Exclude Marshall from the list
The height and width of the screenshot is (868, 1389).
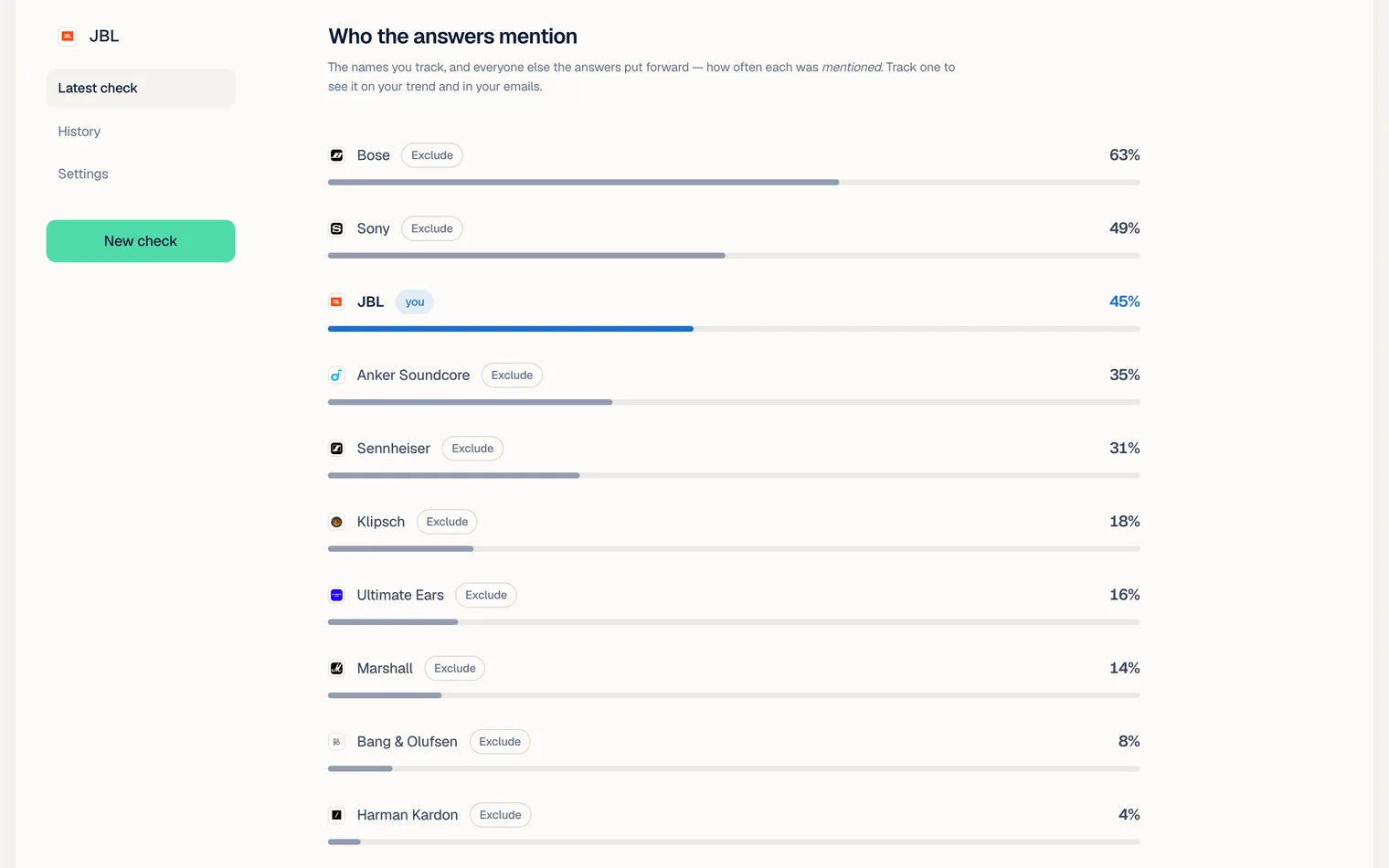[455, 669]
